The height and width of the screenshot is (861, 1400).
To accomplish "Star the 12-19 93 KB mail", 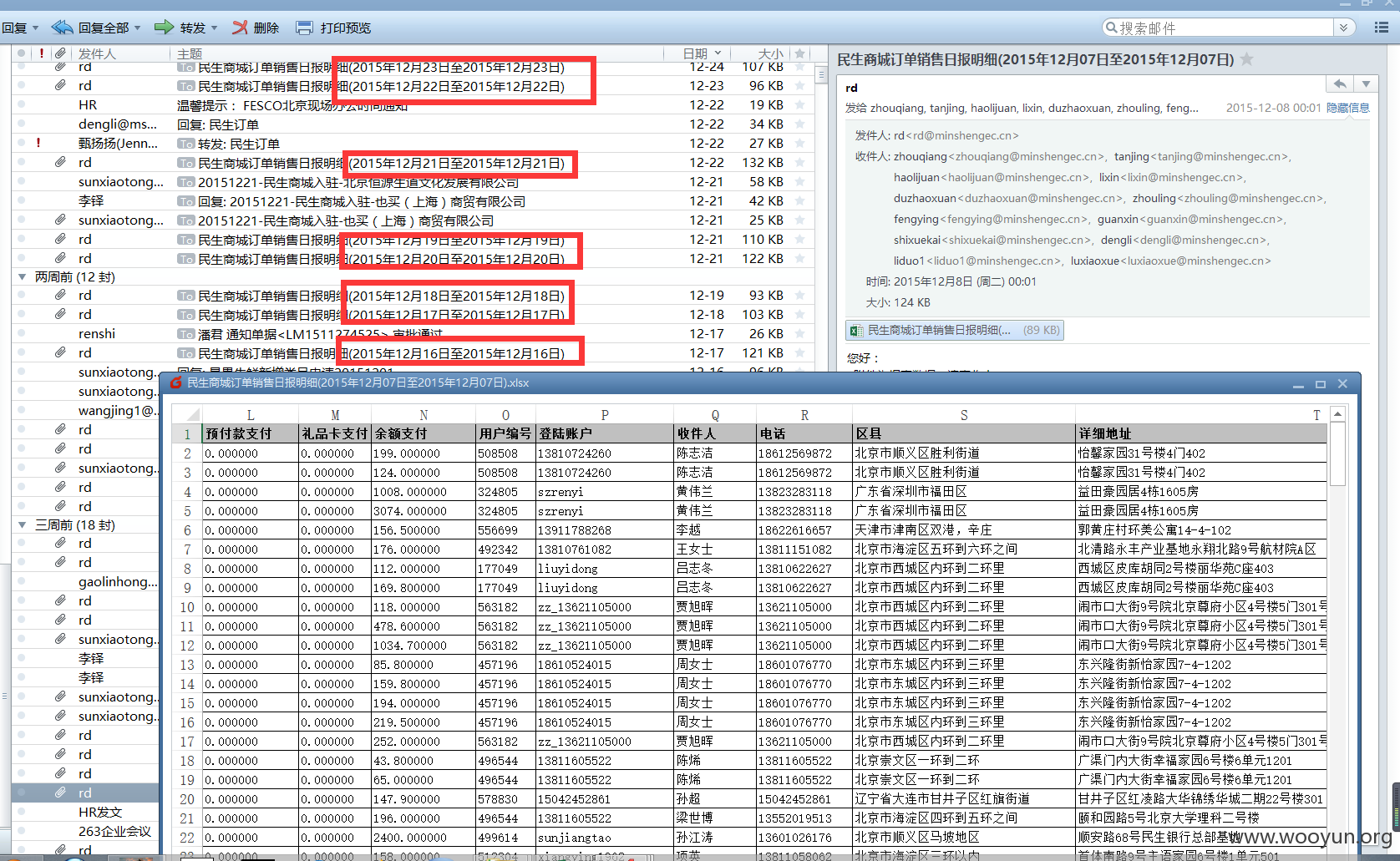I will pyautogui.click(x=800, y=296).
